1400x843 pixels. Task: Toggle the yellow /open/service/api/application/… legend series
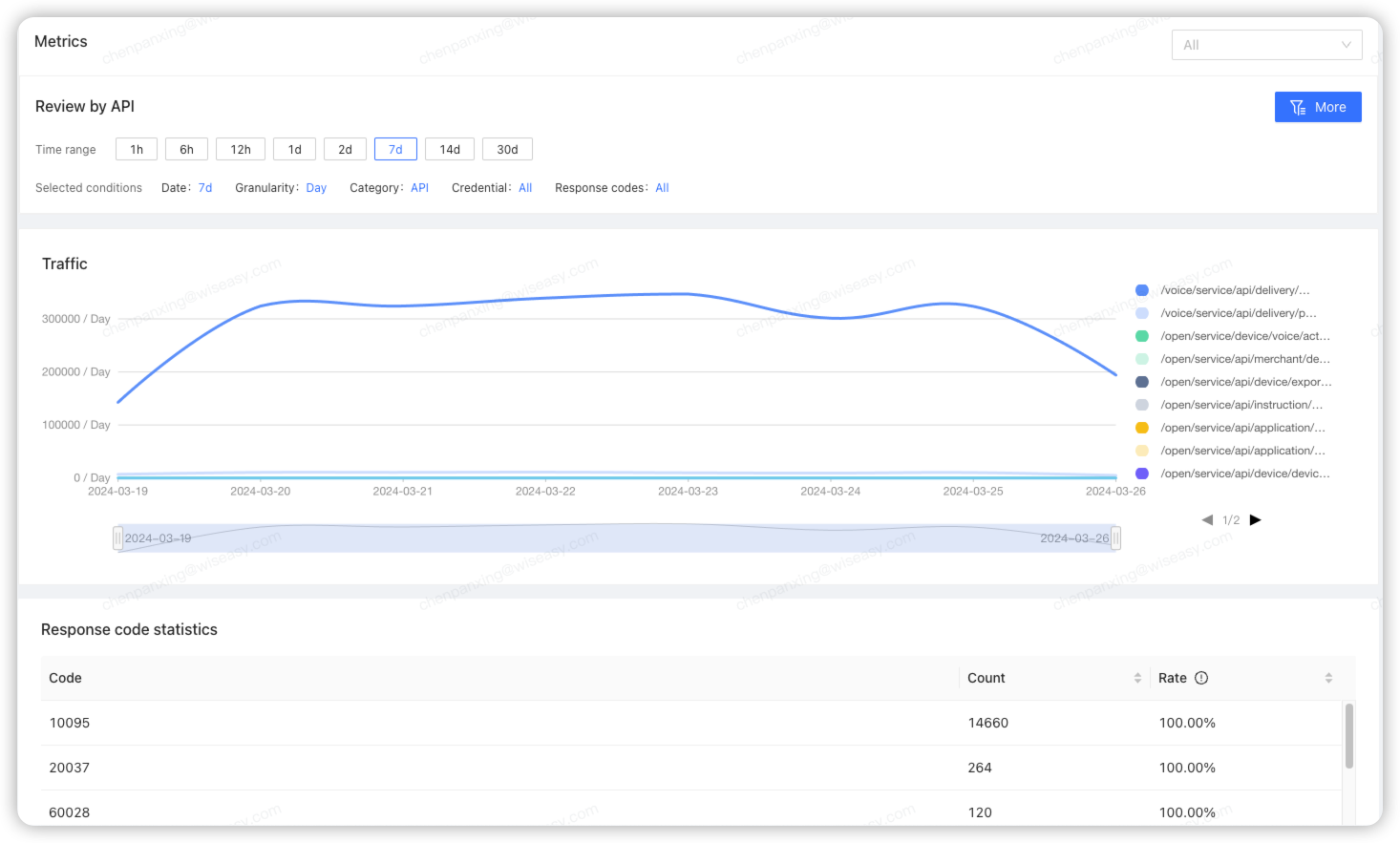coord(1230,428)
